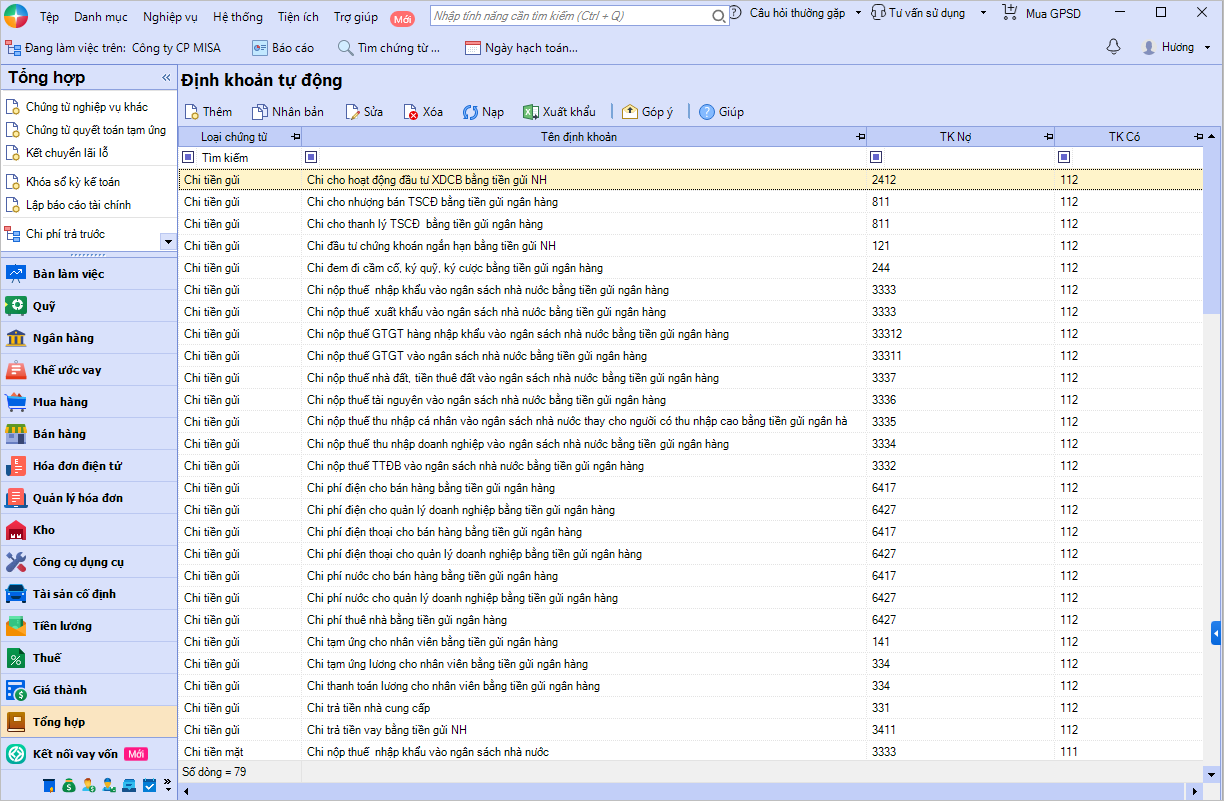
Task: Export list with Xuất khẩu Excel icon
Action: tap(531, 112)
